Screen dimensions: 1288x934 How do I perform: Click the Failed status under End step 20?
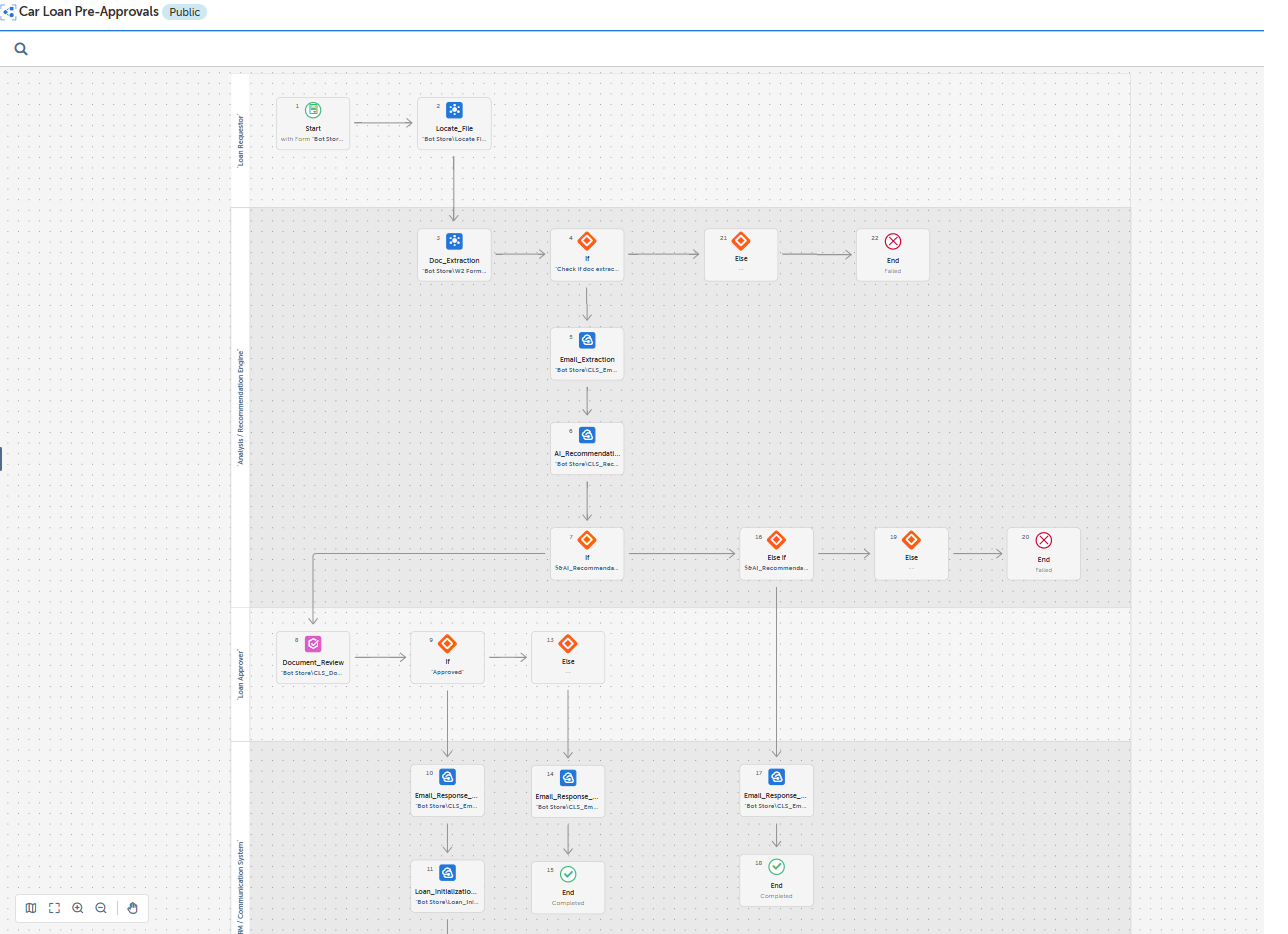pyautogui.click(x=1044, y=570)
